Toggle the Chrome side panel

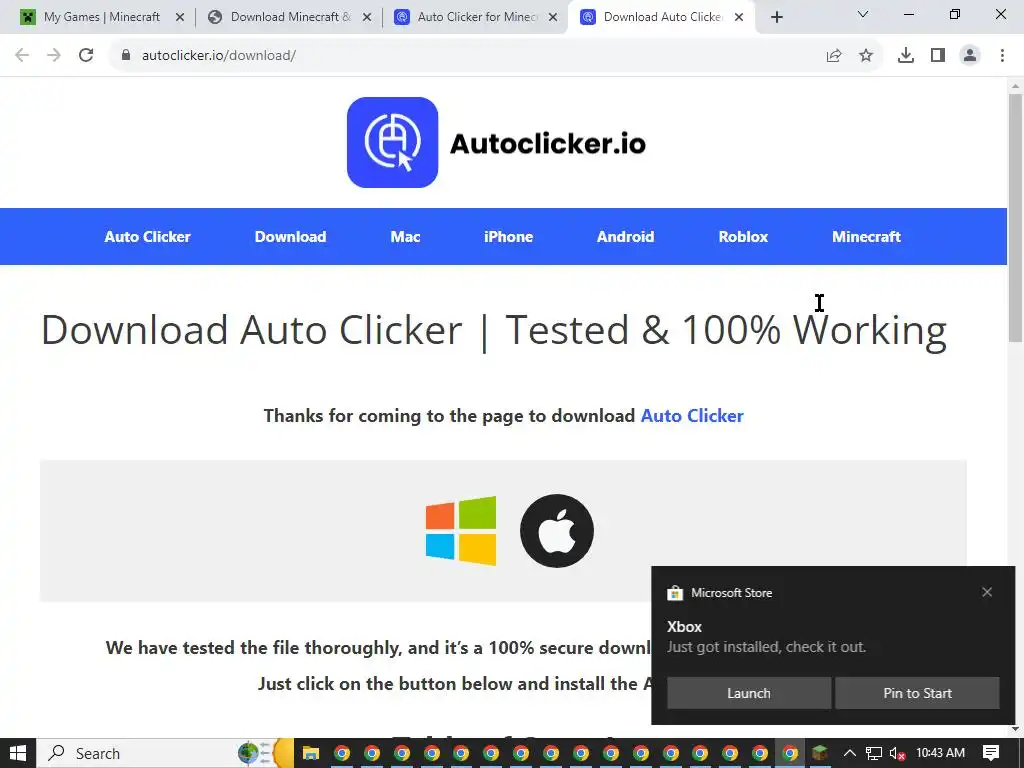(x=938, y=56)
